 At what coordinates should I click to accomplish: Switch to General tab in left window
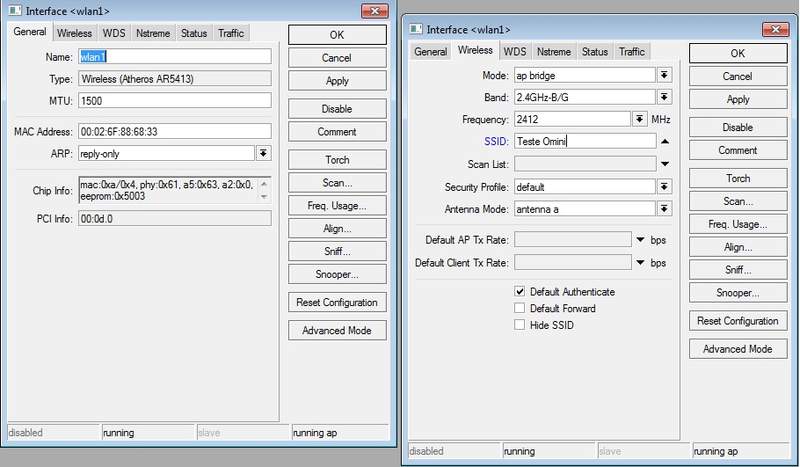(30, 32)
